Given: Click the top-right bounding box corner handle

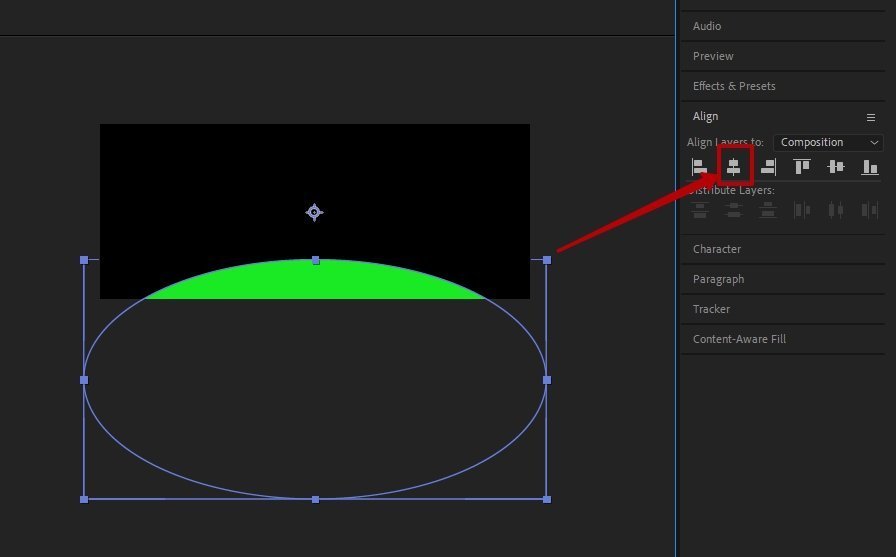Looking at the screenshot, I should [x=547, y=260].
